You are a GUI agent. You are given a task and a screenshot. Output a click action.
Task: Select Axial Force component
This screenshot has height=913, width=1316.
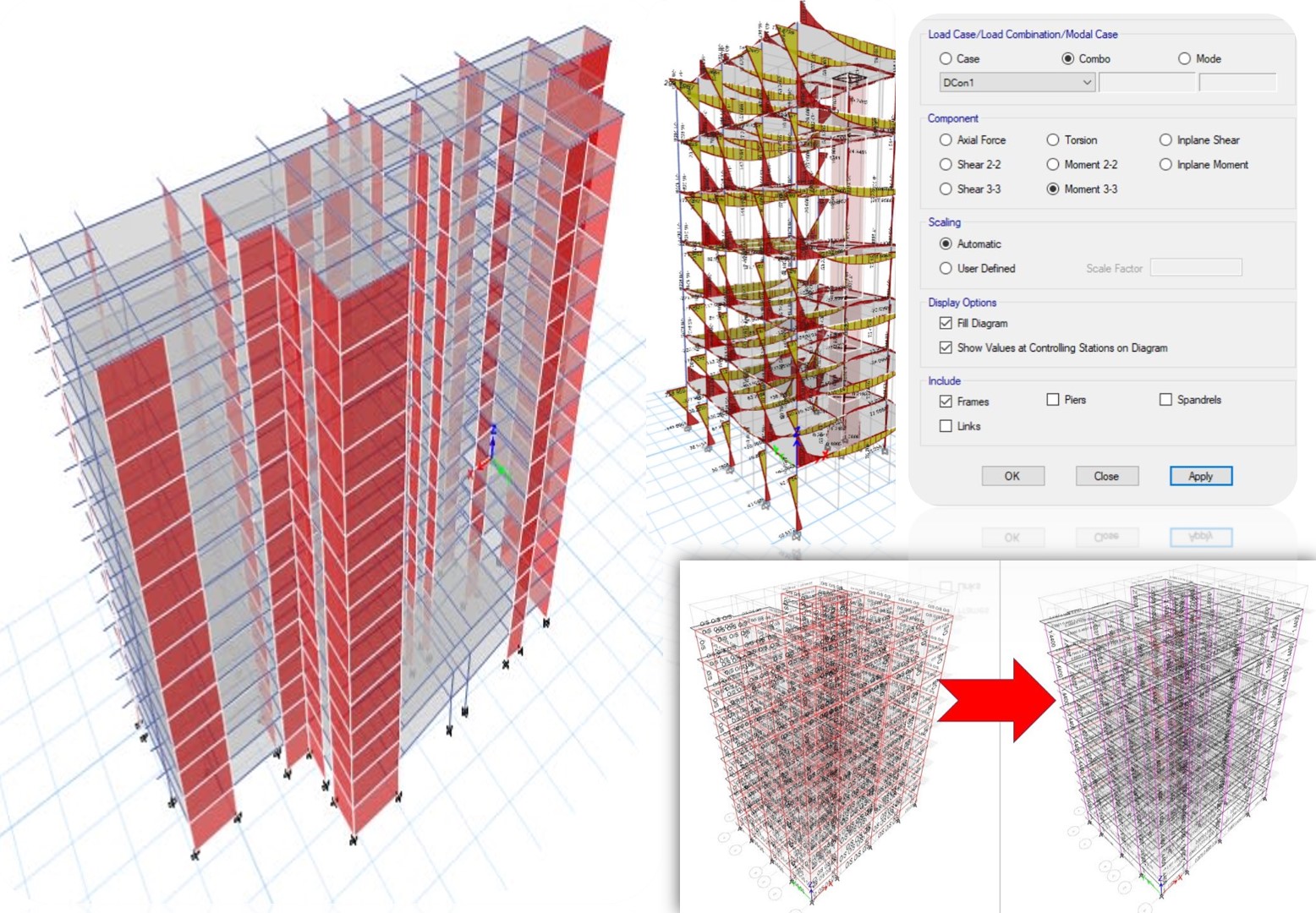(945, 139)
